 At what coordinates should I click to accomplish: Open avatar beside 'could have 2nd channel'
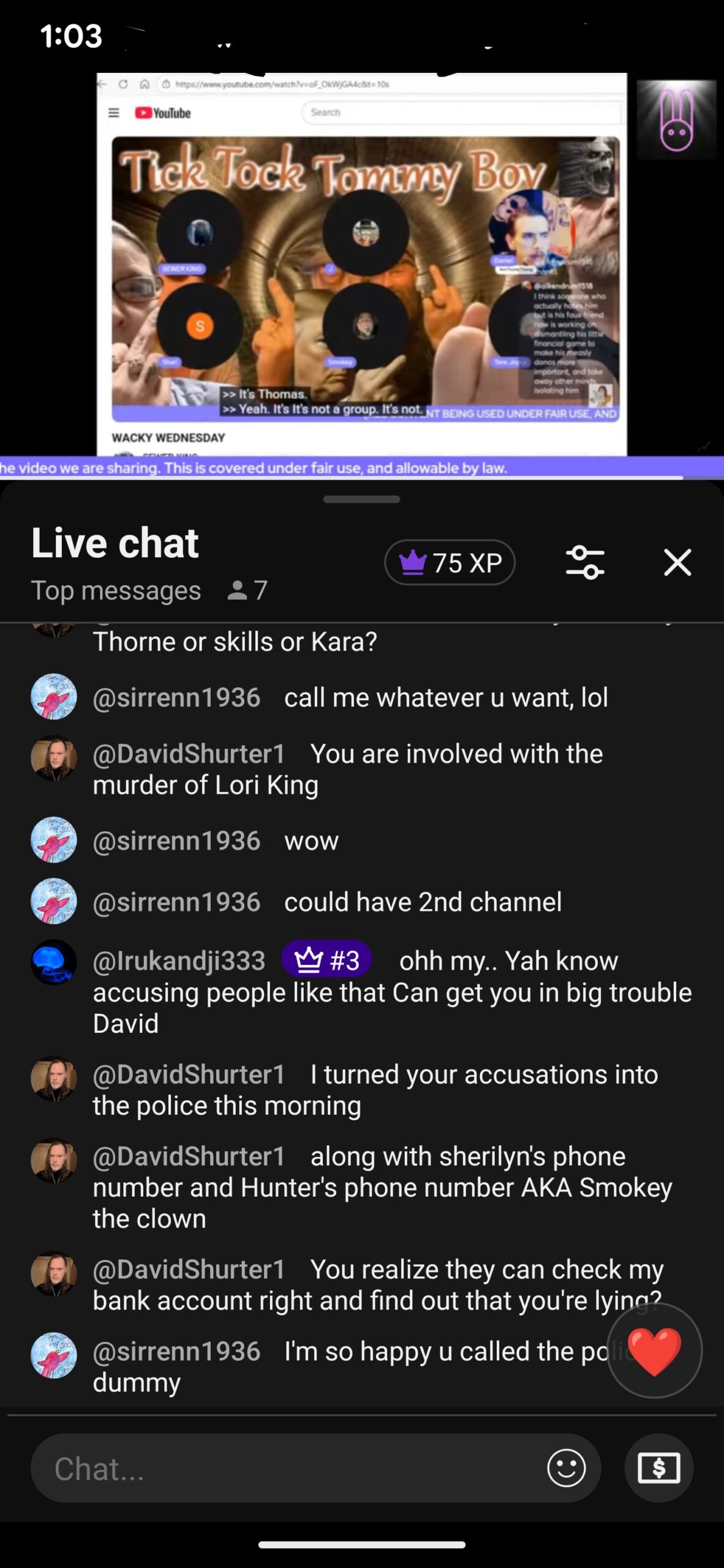point(54,901)
